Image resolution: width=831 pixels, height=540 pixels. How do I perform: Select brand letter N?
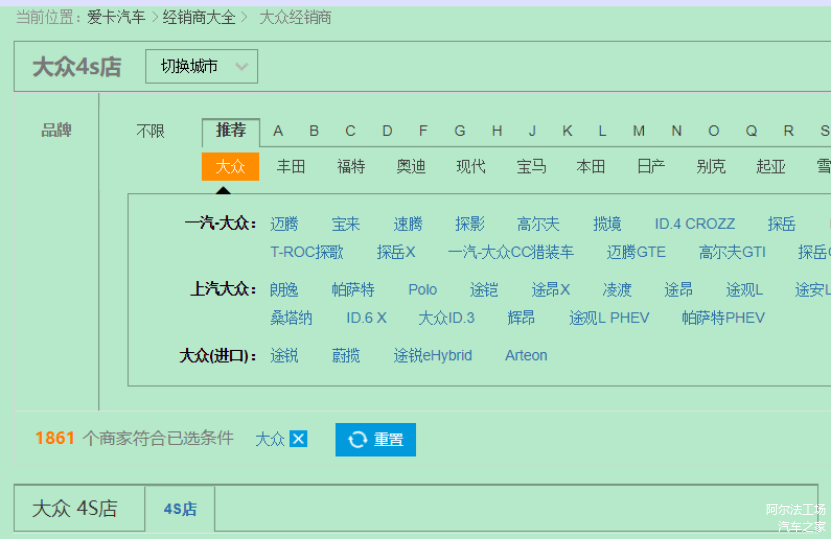(x=676, y=131)
